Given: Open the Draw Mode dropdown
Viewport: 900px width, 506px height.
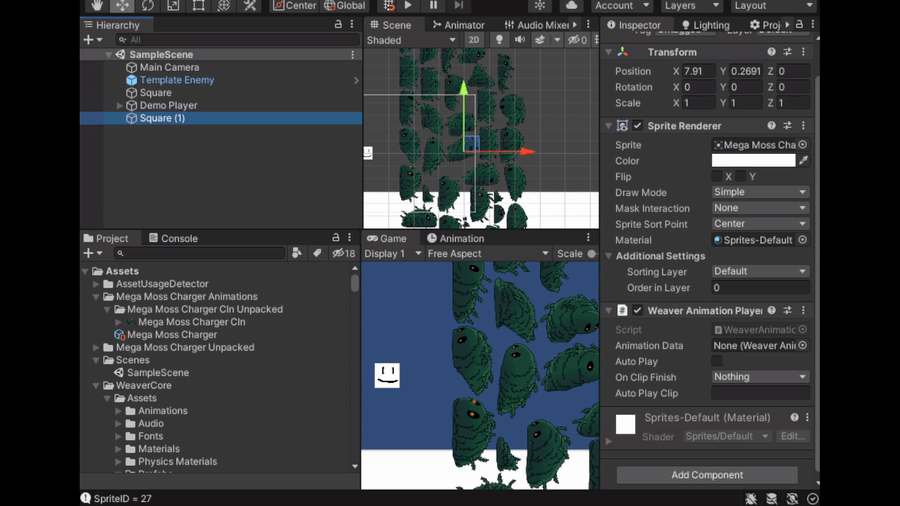Looking at the screenshot, I should [x=760, y=192].
